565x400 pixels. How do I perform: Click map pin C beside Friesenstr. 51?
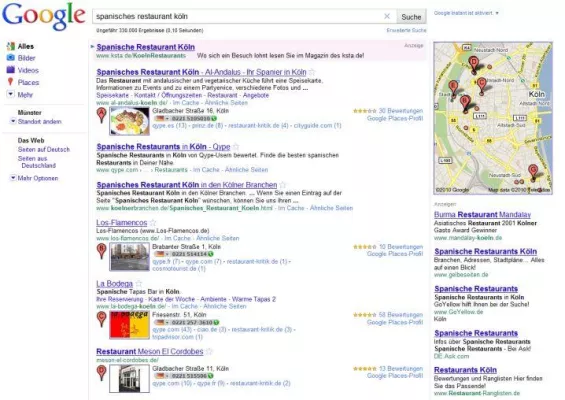(x=102, y=319)
